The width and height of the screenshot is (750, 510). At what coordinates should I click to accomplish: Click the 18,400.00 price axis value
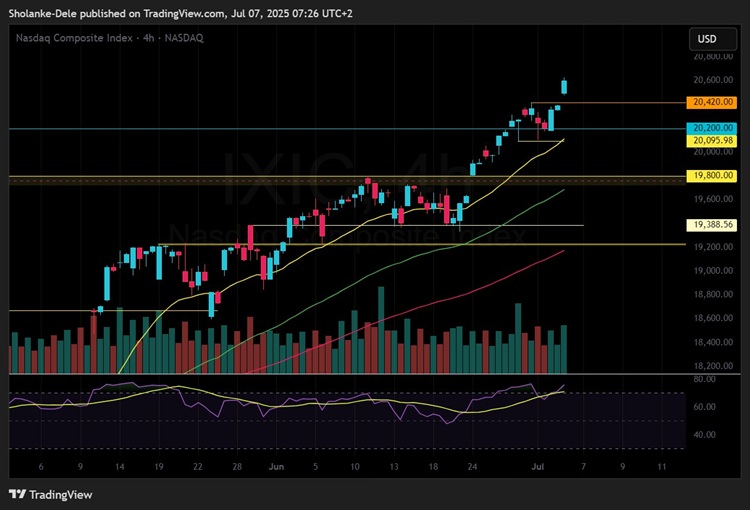point(713,342)
